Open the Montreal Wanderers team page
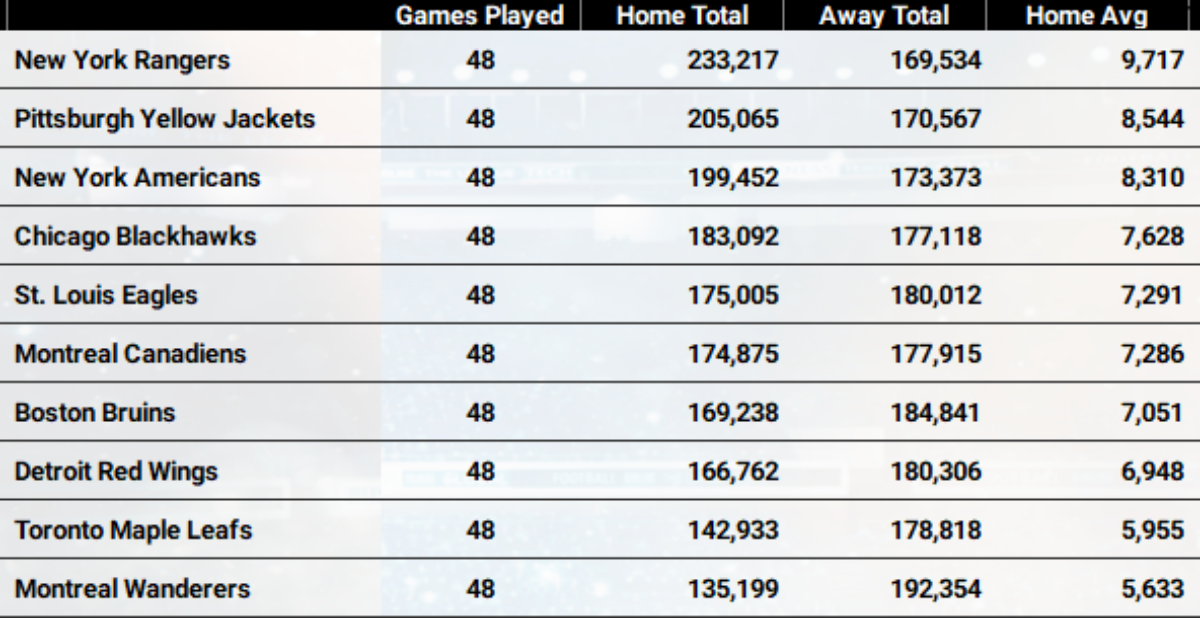The height and width of the screenshot is (618, 1200). coord(131,589)
